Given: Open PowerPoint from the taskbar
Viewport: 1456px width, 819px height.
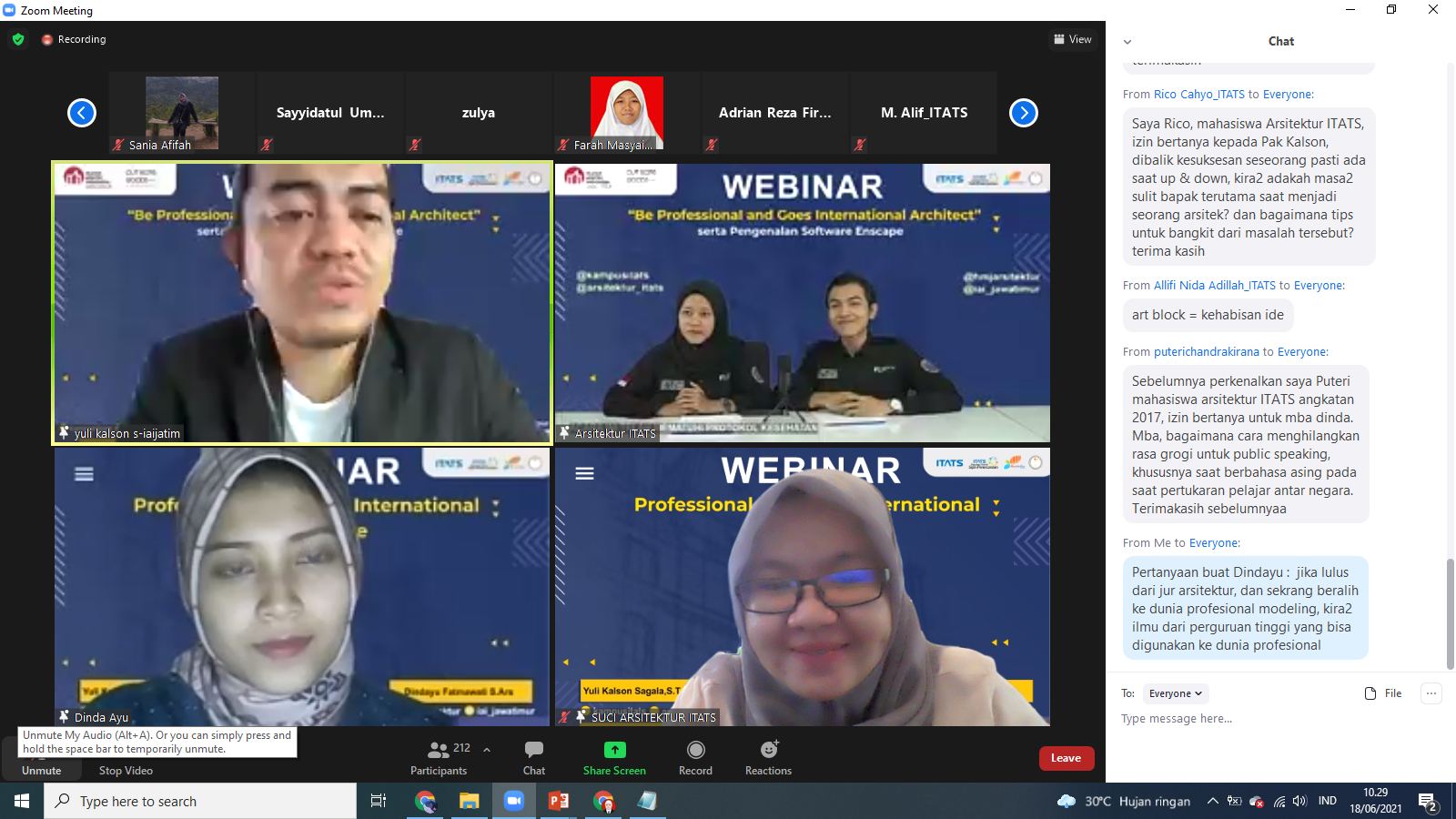Looking at the screenshot, I should tap(559, 801).
